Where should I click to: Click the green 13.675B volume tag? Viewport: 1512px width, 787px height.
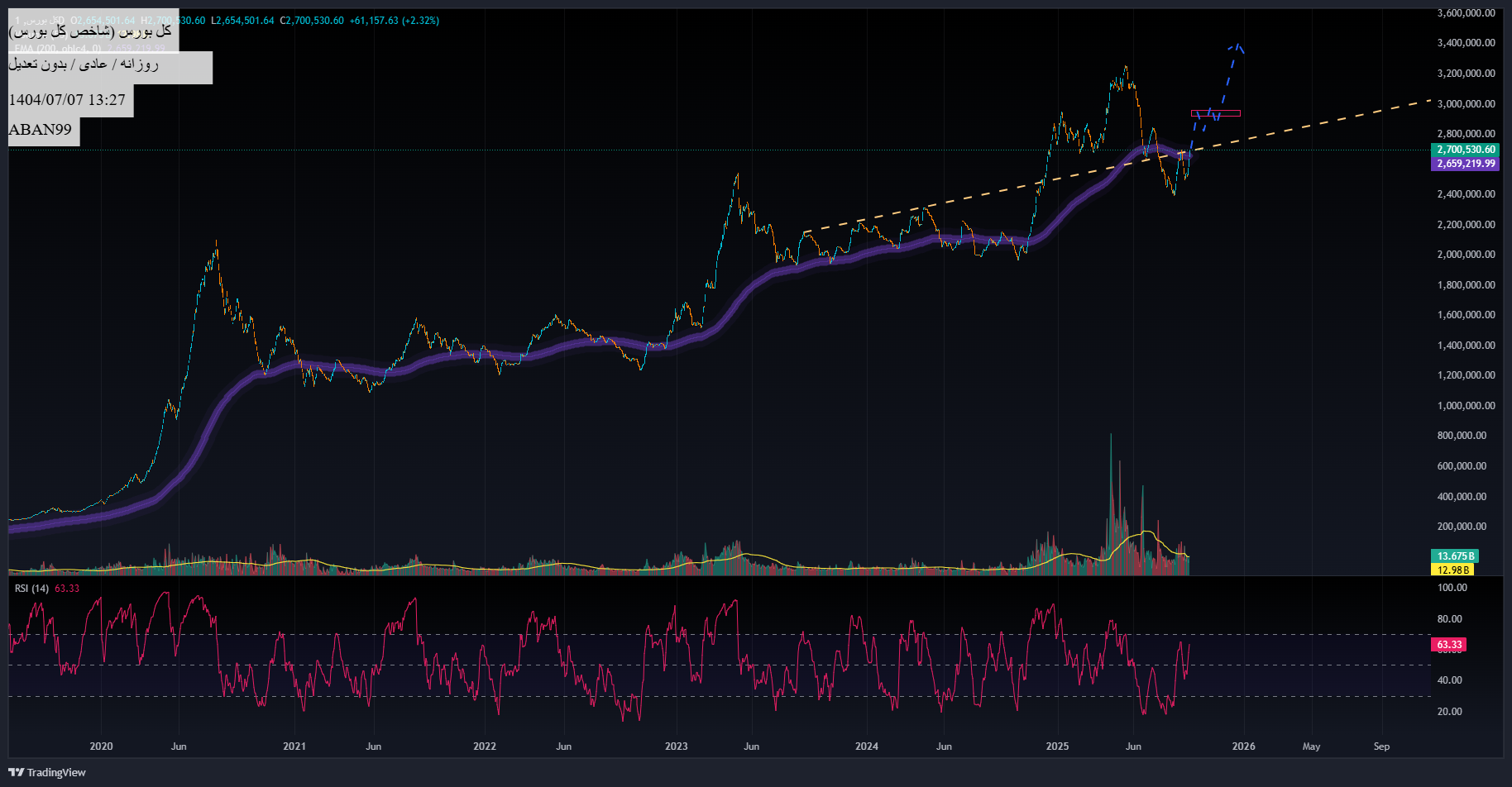[x=1452, y=556]
